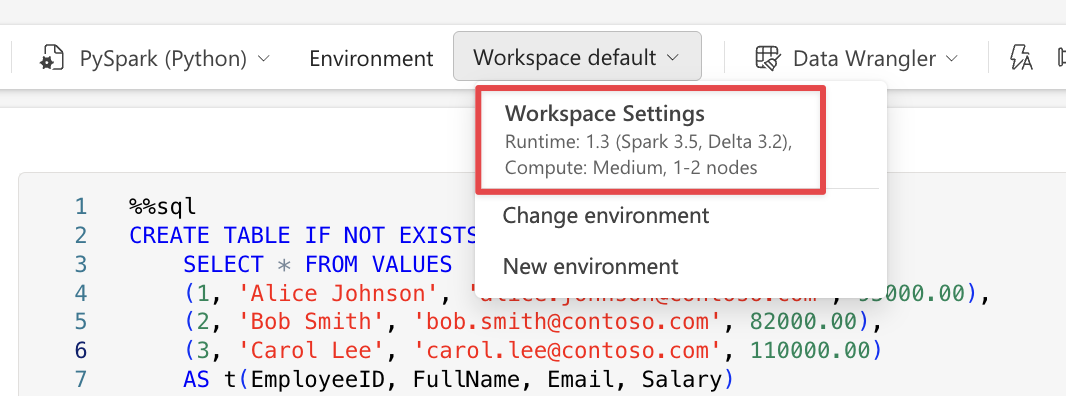Click the PySpark notebook language icon
This screenshot has height=396, width=1066.
tap(52, 58)
